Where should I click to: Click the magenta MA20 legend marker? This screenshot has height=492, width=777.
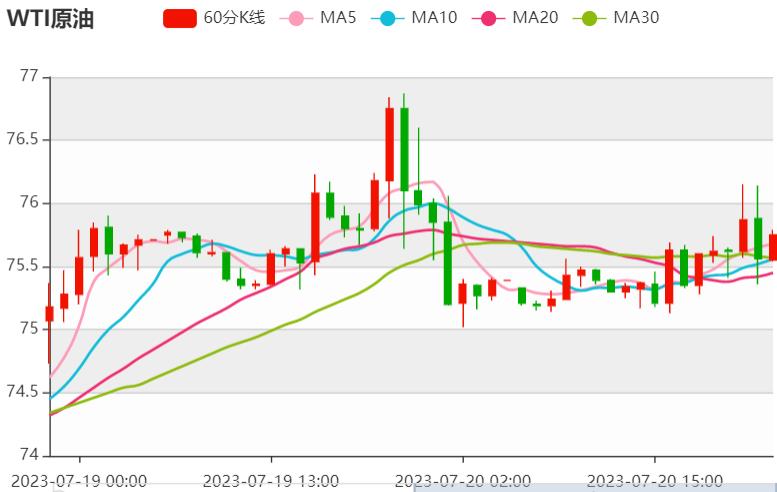tap(489, 19)
